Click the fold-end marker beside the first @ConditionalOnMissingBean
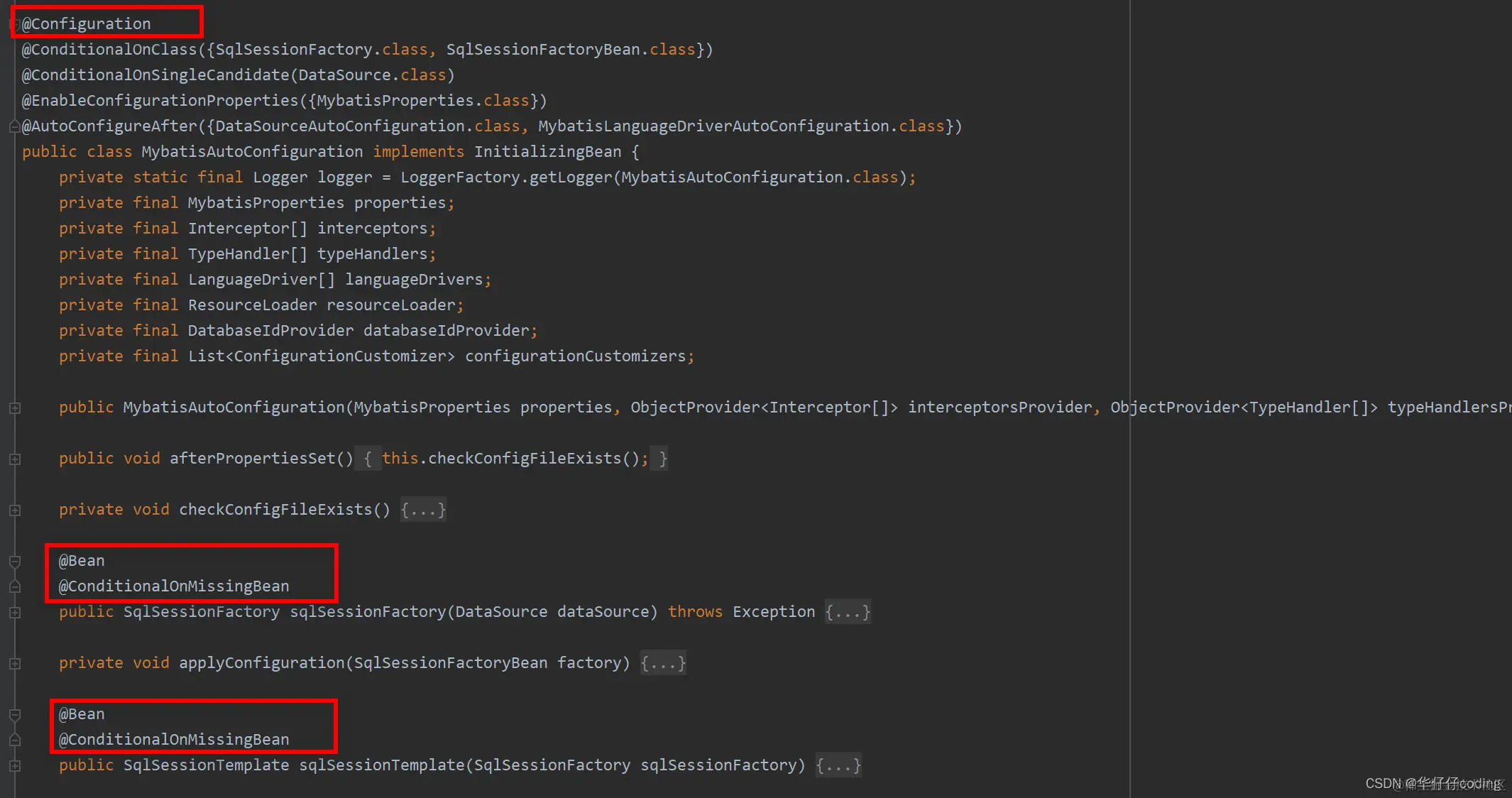The height and width of the screenshot is (798, 1512). [14, 587]
